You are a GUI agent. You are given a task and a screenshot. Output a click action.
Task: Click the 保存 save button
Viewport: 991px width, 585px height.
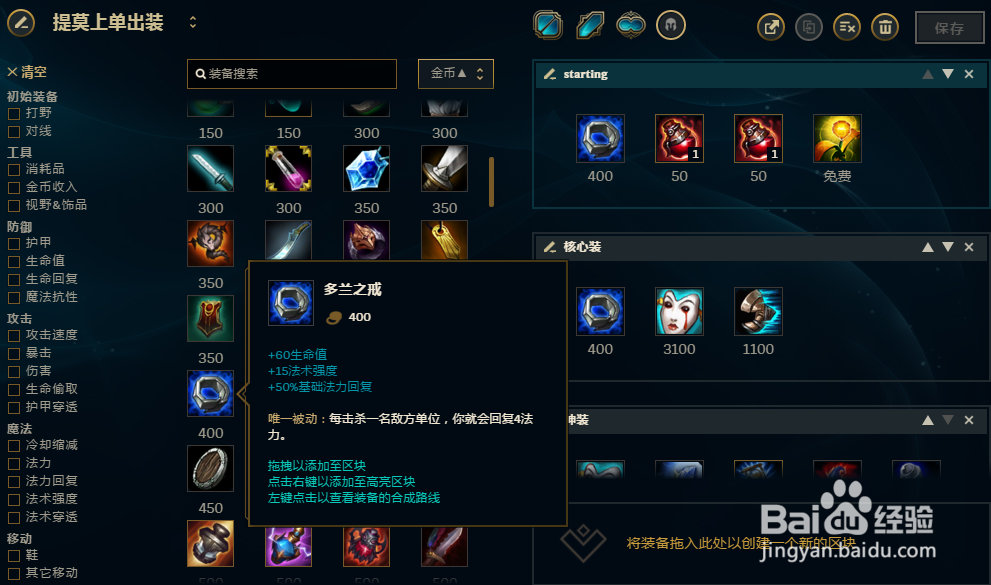click(949, 28)
